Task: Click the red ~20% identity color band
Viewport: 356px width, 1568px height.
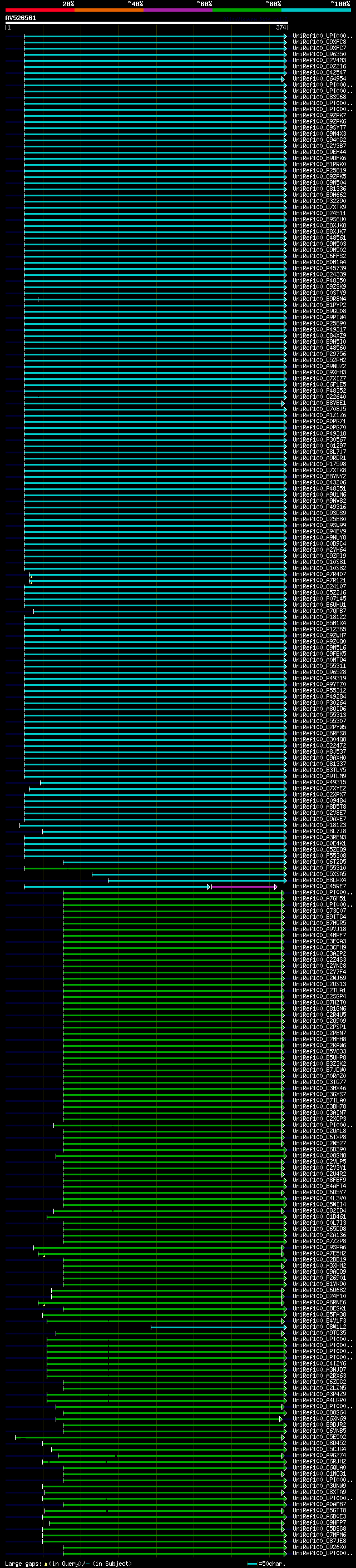Action: pos(39,10)
